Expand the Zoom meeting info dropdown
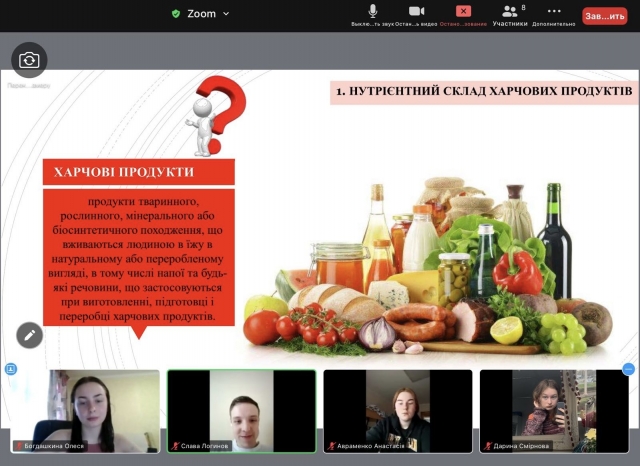Image resolution: width=640 pixels, height=466 pixels. pyautogui.click(x=226, y=14)
